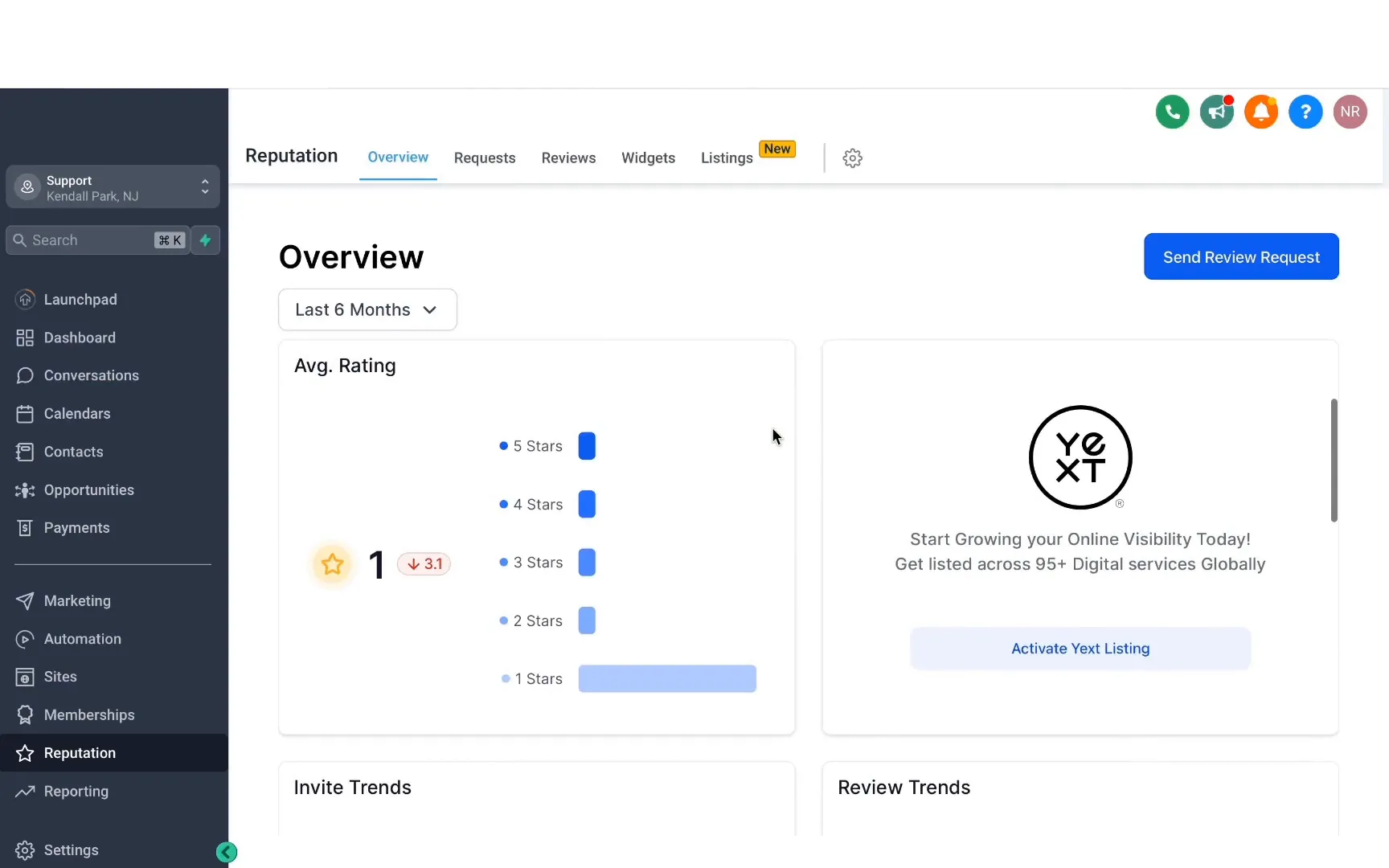Click the 2 Stars rating bar
Screen dimensions: 1389x868
coord(587,620)
